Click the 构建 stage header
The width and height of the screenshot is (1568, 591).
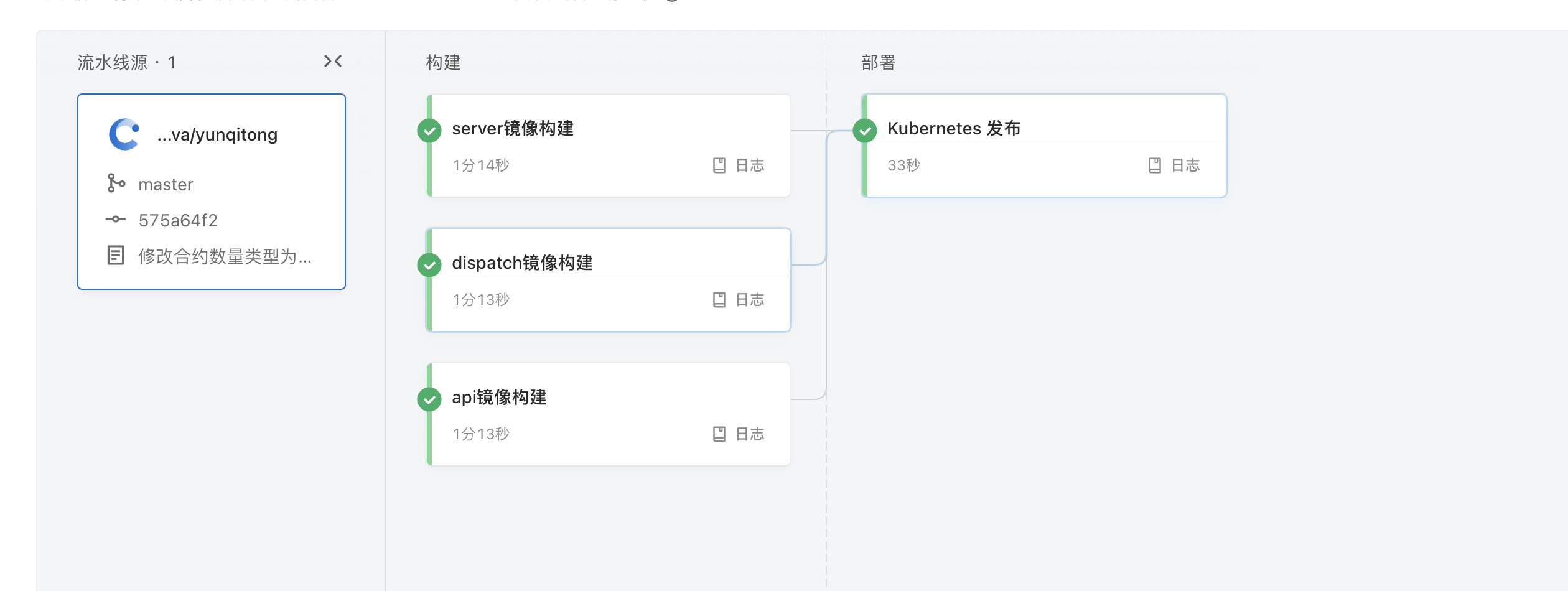[443, 62]
